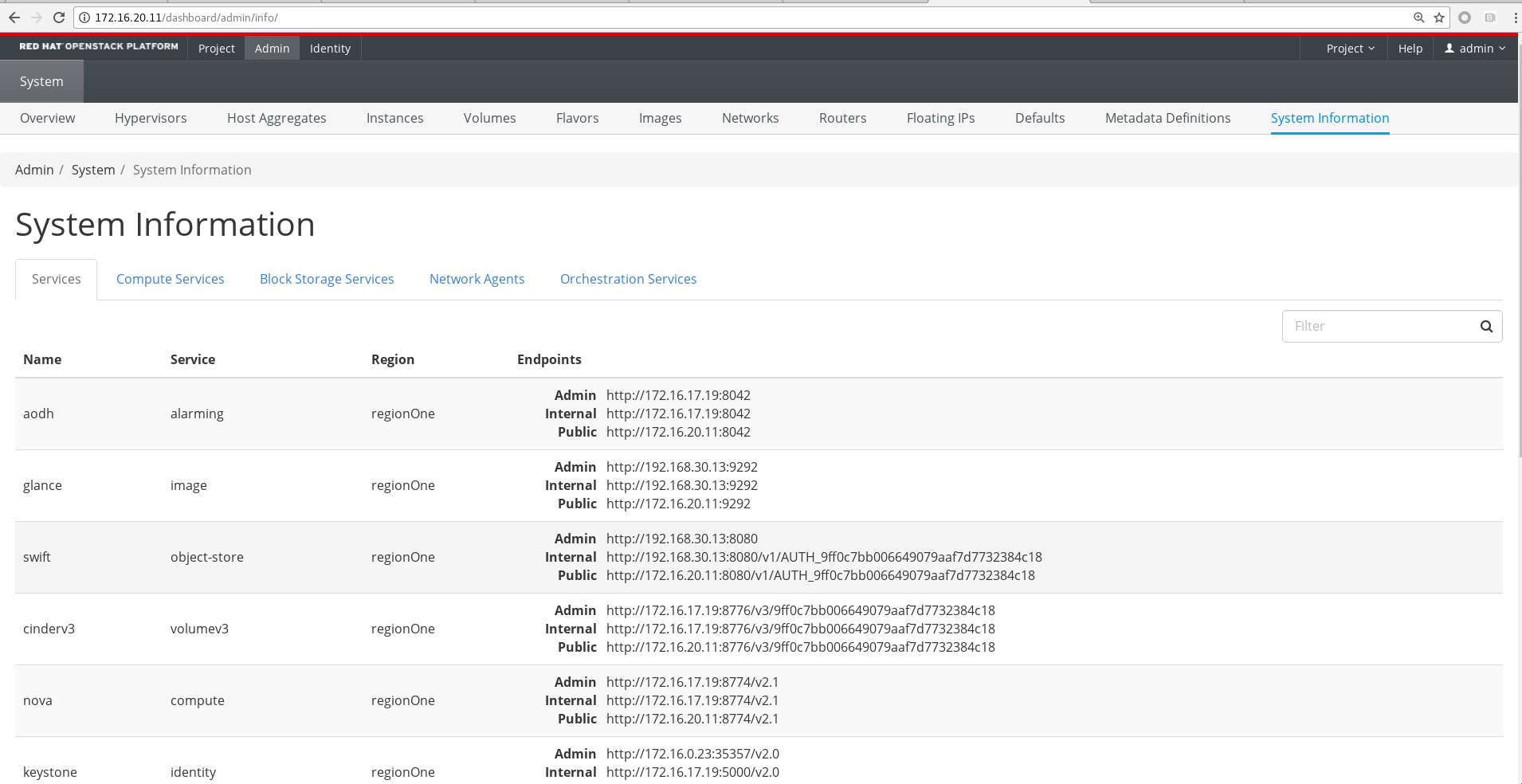Open the Volumes section
Viewport: 1522px width, 784px height.
[x=490, y=118]
